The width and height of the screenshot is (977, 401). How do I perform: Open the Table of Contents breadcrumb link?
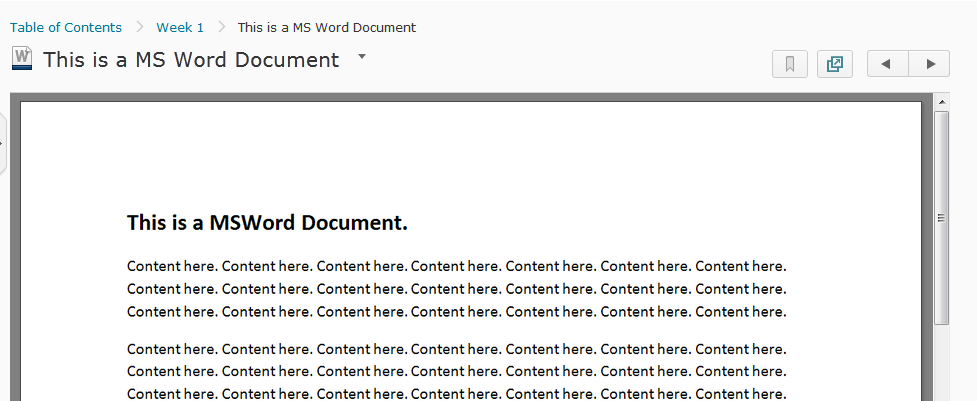pyautogui.click(x=65, y=27)
